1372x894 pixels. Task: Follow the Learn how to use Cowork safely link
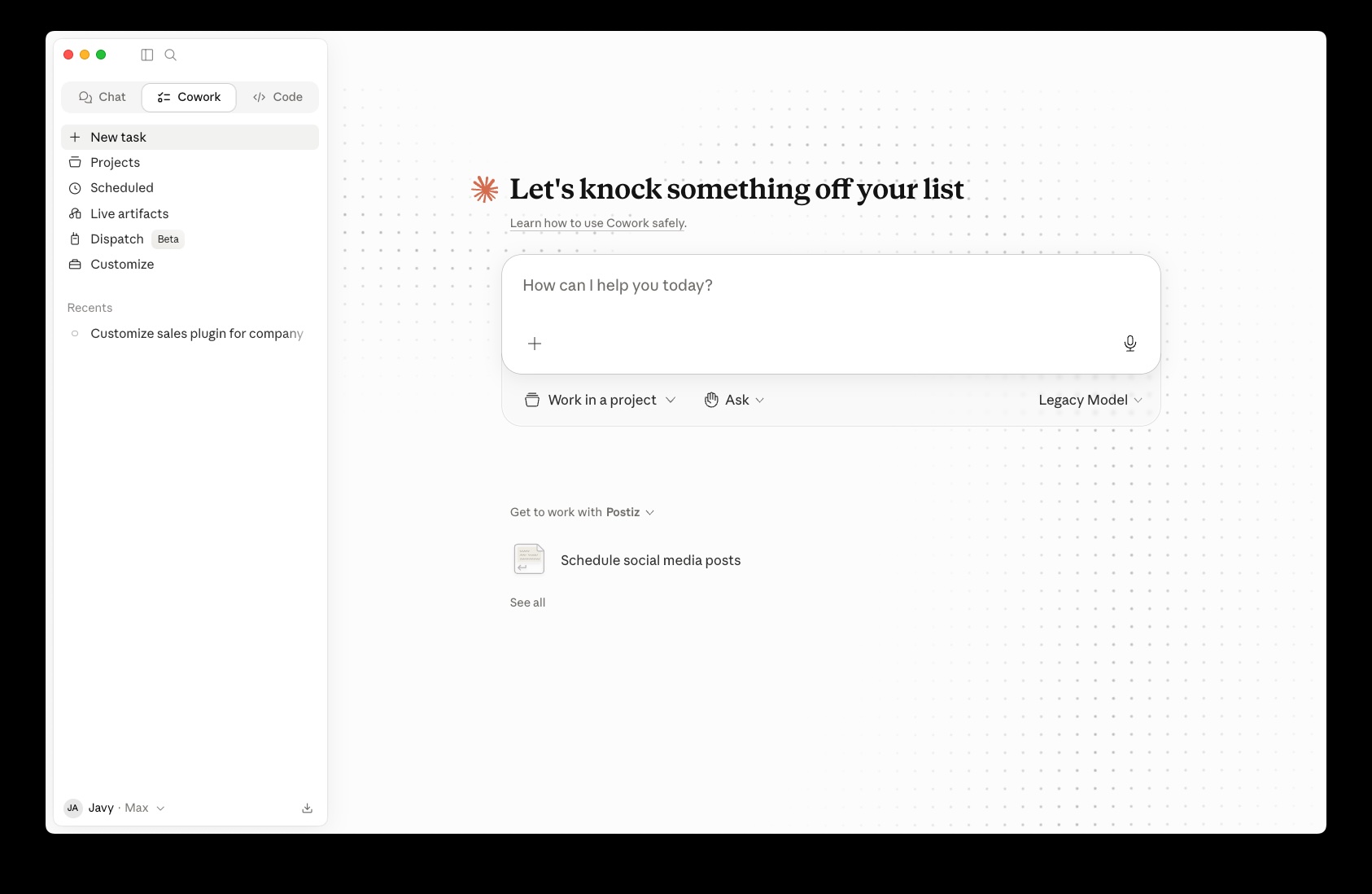pyautogui.click(x=598, y=223)
